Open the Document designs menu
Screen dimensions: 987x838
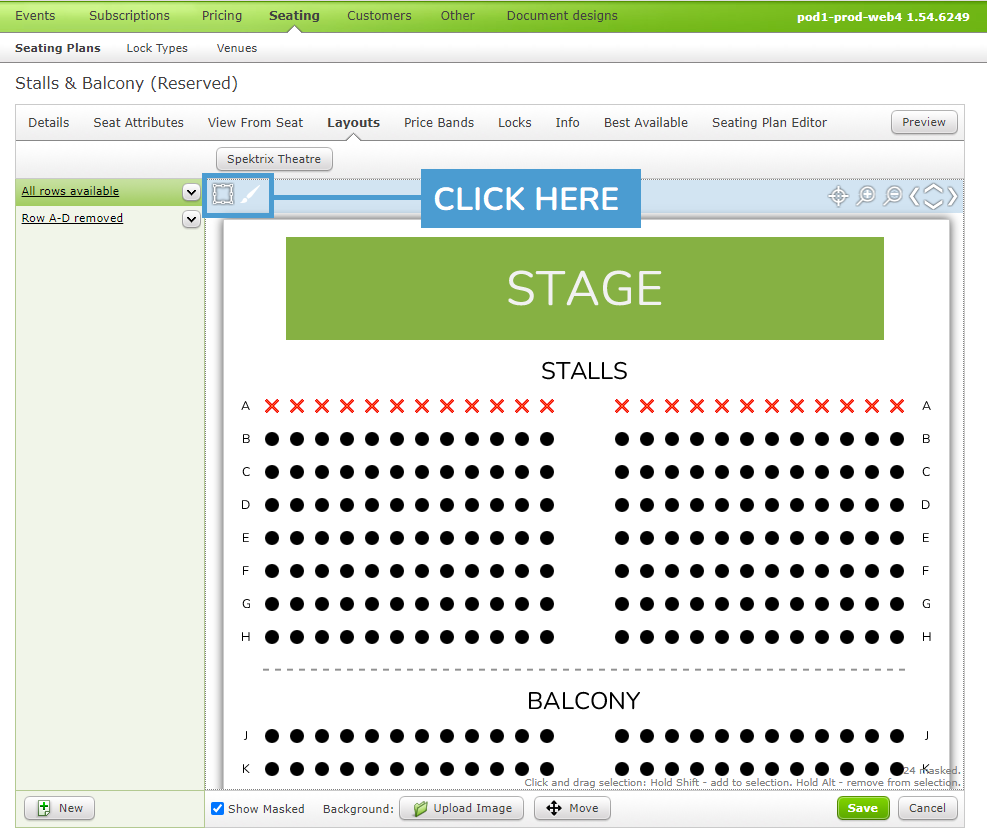pyautogui.click(x=562, y=16)
